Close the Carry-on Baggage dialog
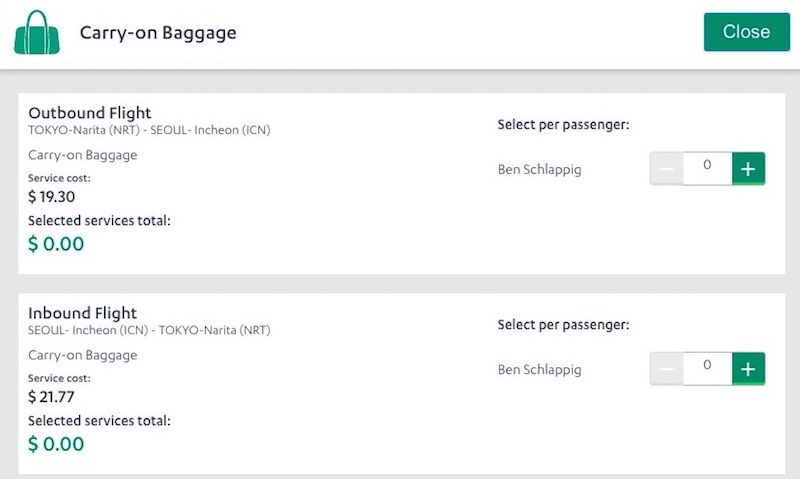800x479 pixels. pos(746,32)
